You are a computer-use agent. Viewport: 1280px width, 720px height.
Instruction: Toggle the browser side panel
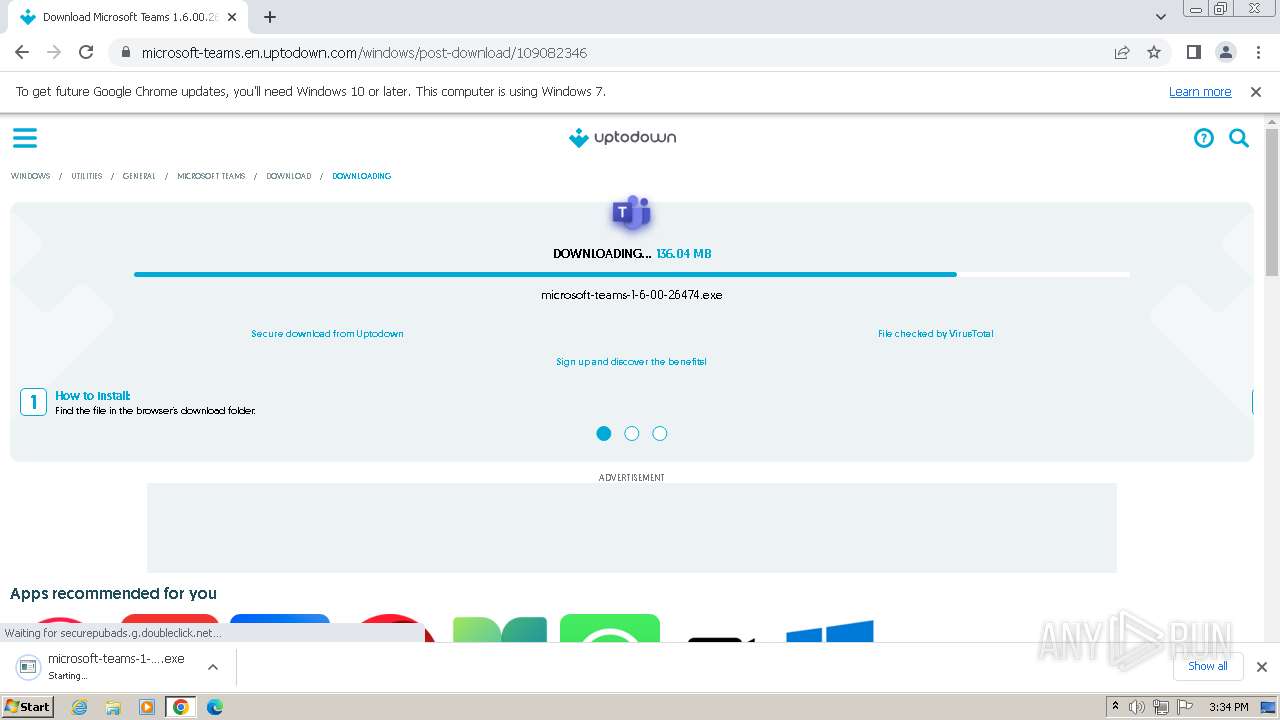click(1193, 52)
